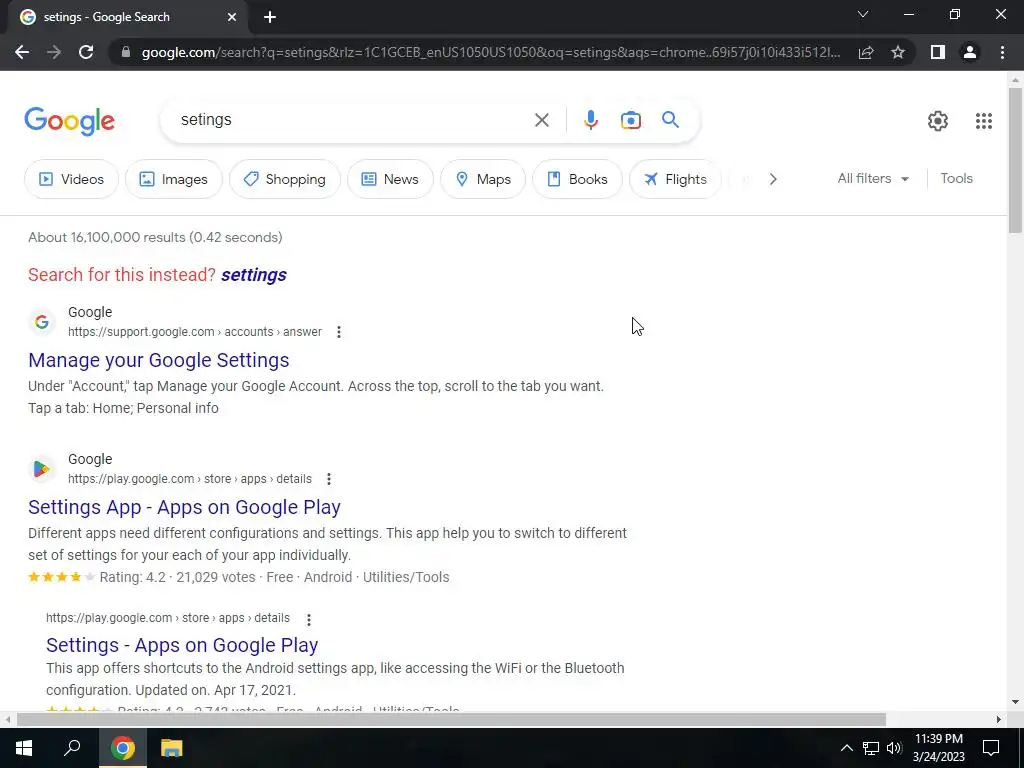
Task: Open the Windows Start menu
Action: [x=24, y=748]
